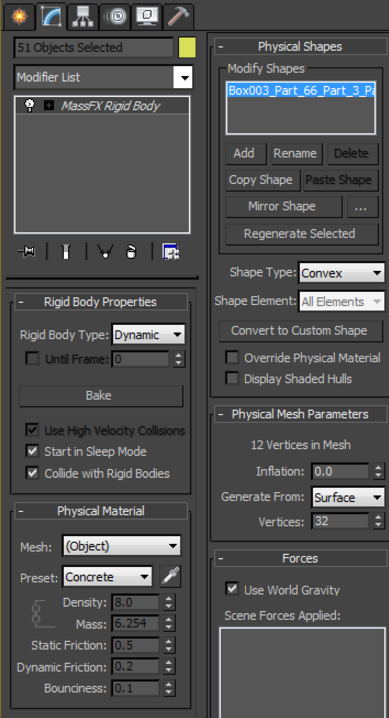Image resolution: width=389 pixels, height=718 pixels.
Task: Click the Mass spinner arrows
Action: 169,624
